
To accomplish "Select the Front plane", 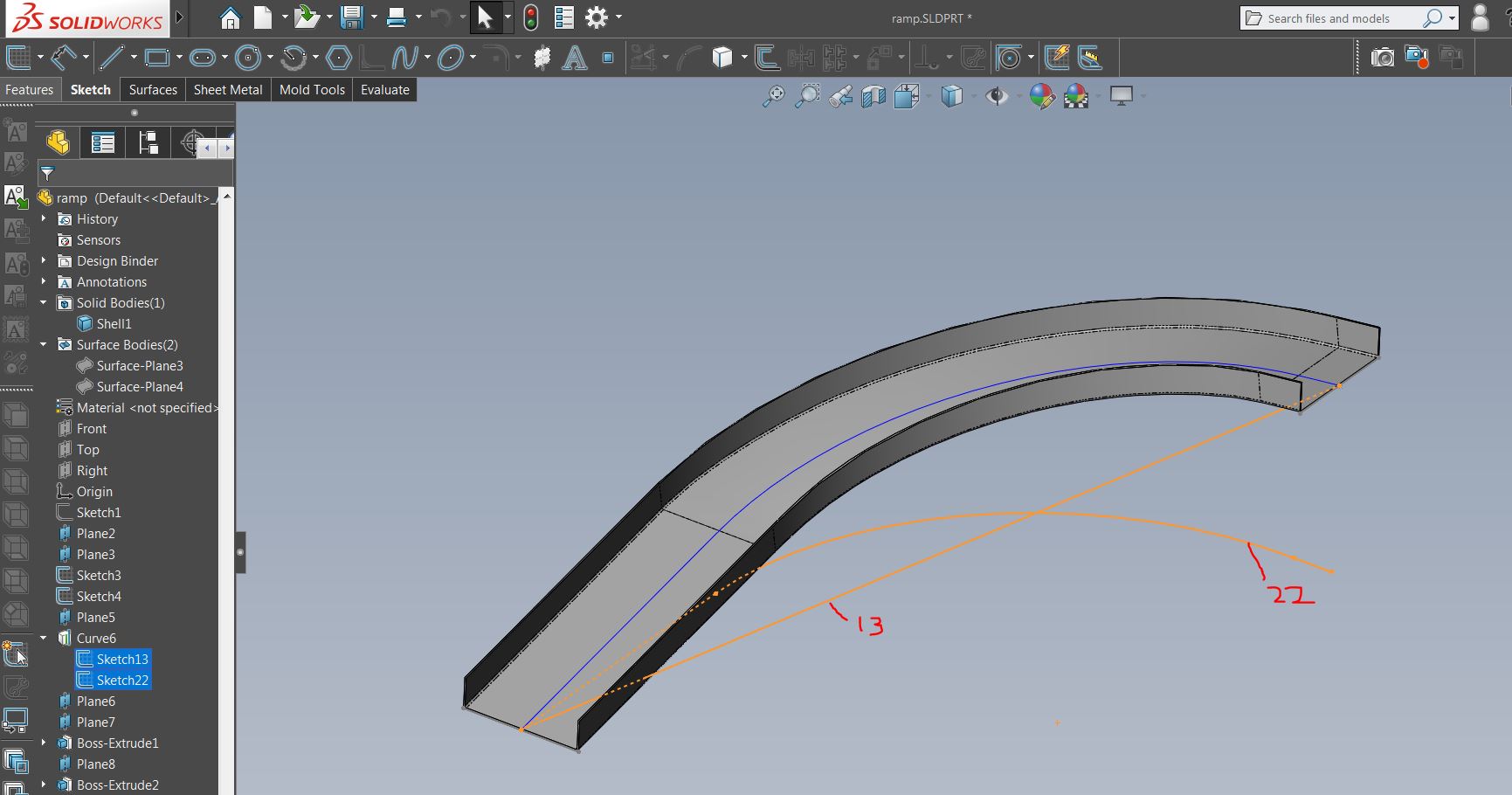I will [x=82, y=429].
